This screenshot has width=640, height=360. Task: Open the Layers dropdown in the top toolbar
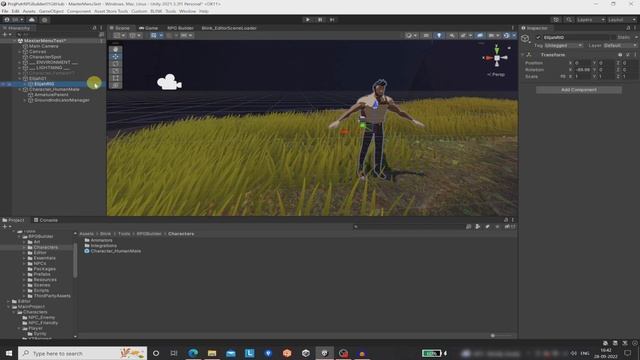click(590, 20)
